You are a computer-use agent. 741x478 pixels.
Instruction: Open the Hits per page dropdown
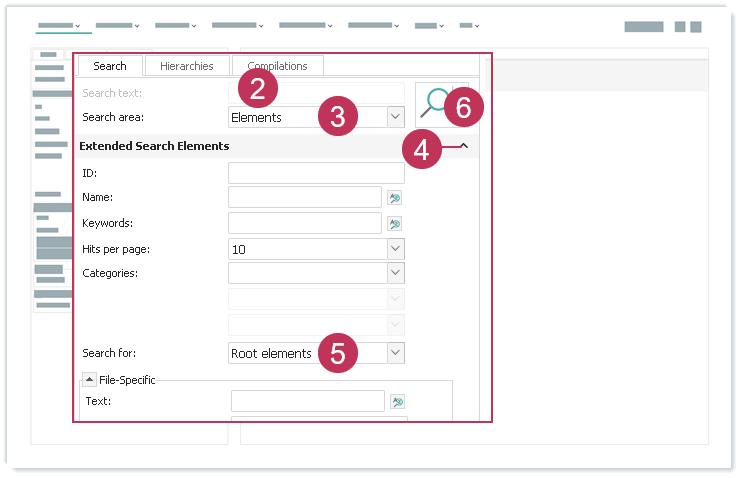pos(395,249)
